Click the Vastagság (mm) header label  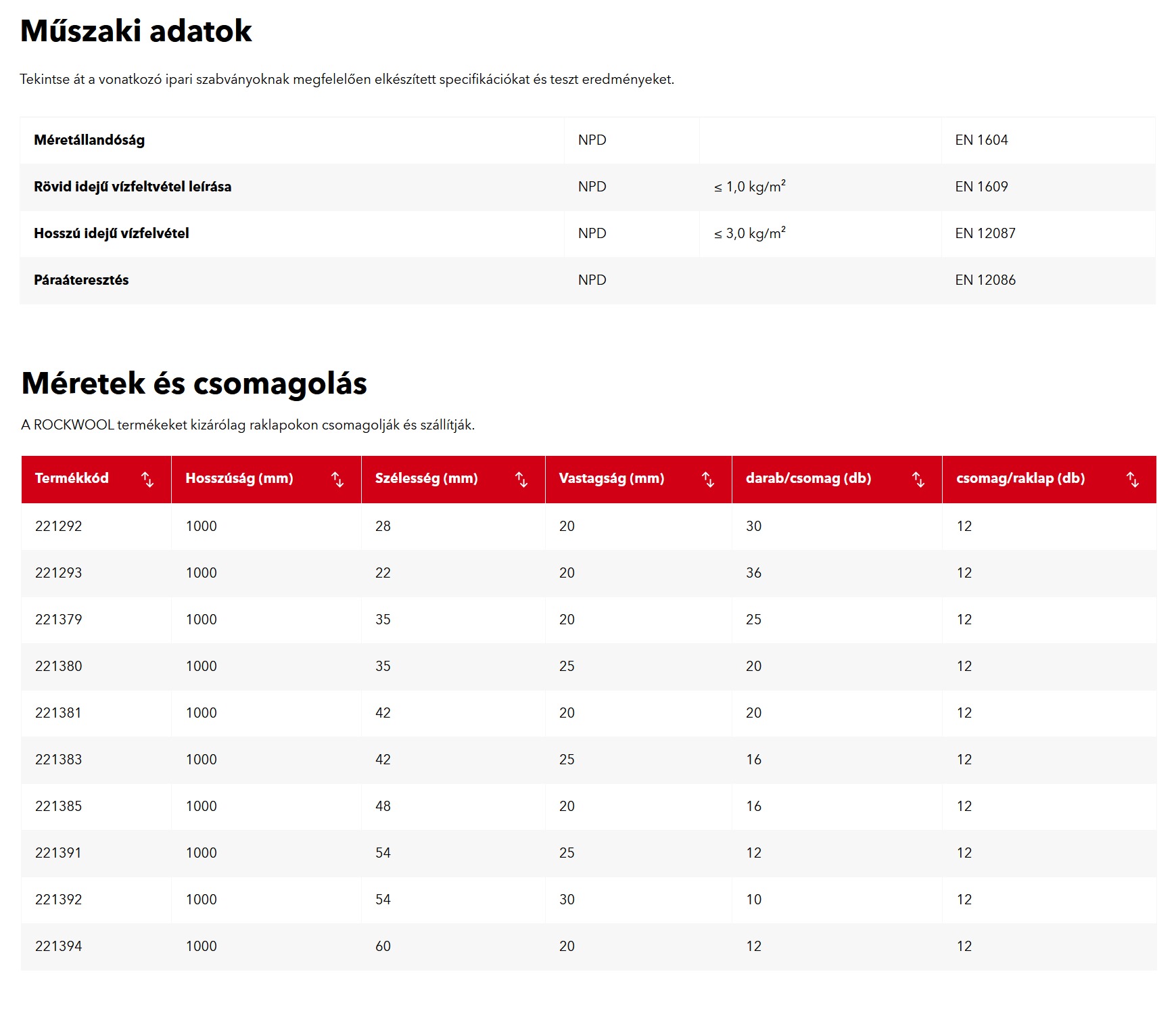611,478
